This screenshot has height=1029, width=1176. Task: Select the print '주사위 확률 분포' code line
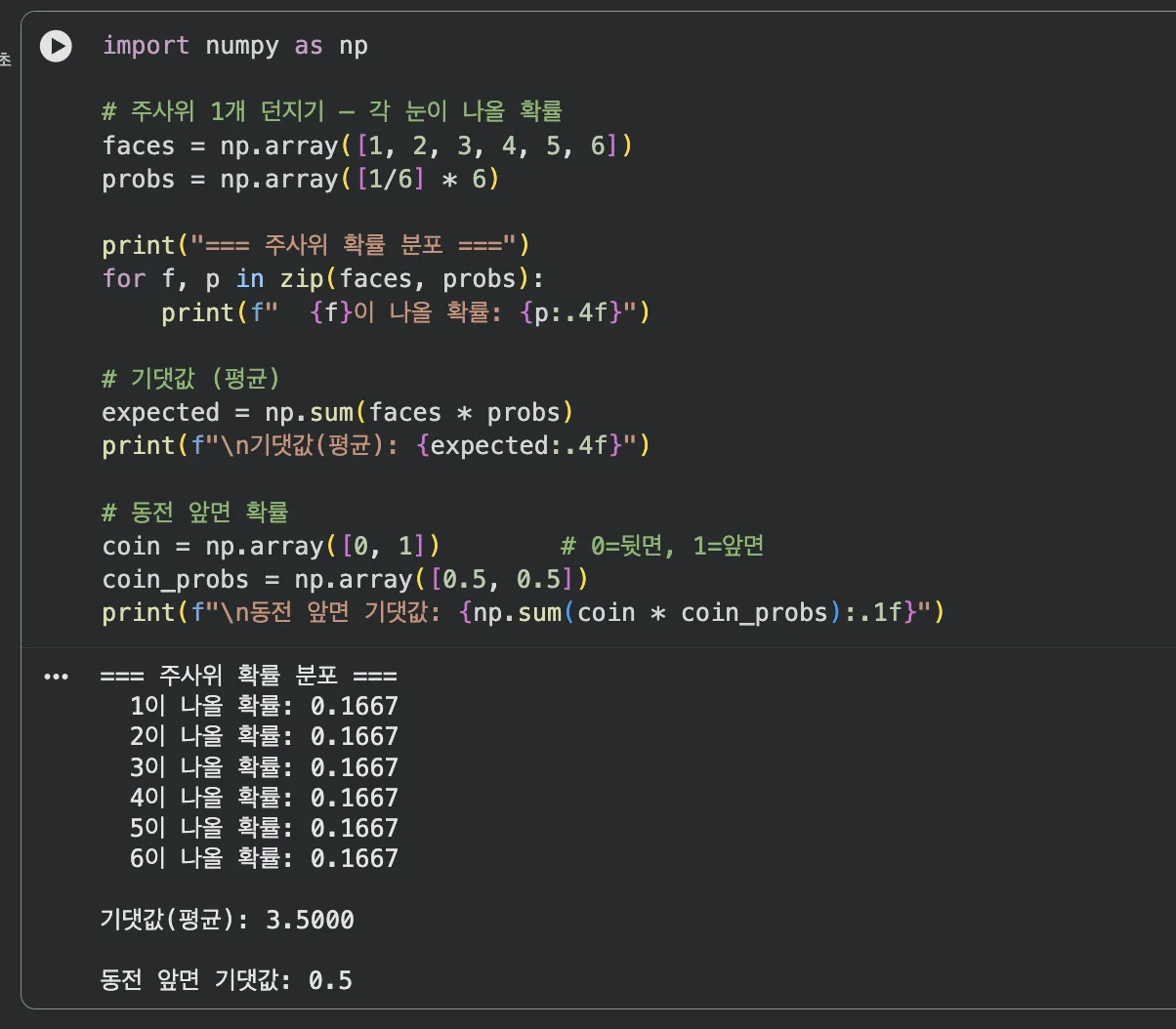point(315,246)
